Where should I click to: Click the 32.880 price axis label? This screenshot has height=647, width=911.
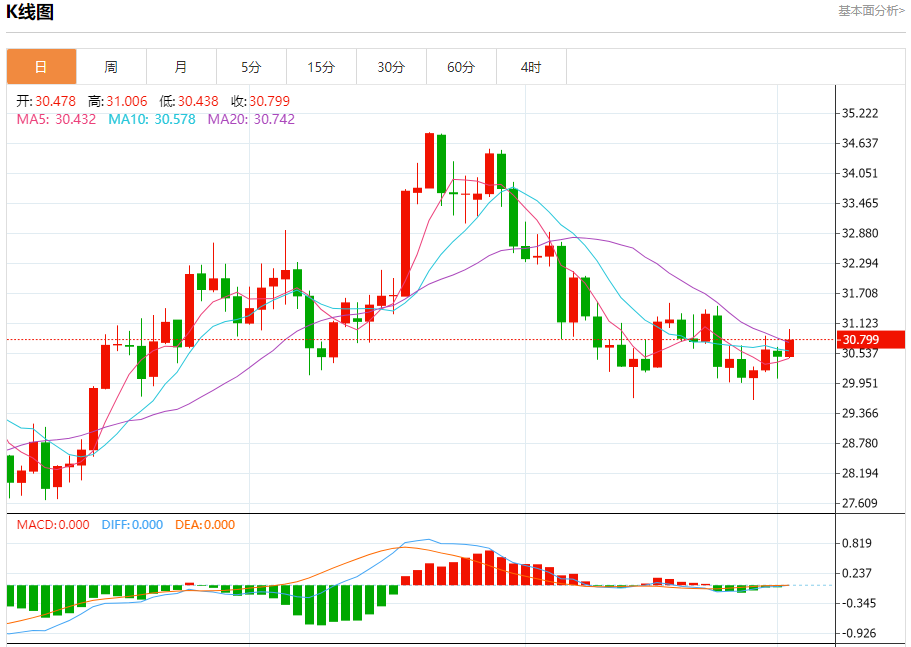[x=860, y=233]
